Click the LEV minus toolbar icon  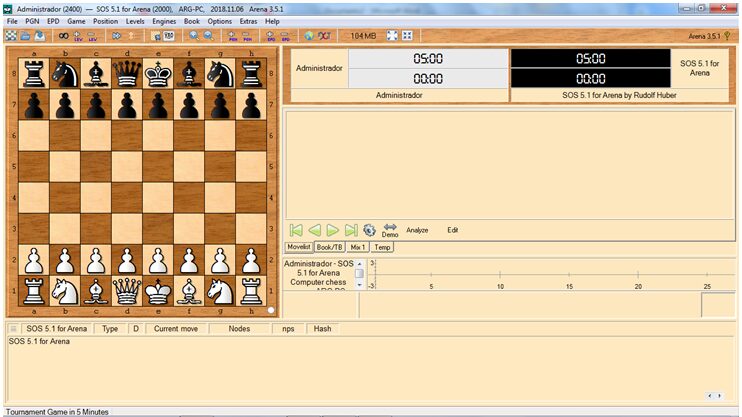point(92,36)
